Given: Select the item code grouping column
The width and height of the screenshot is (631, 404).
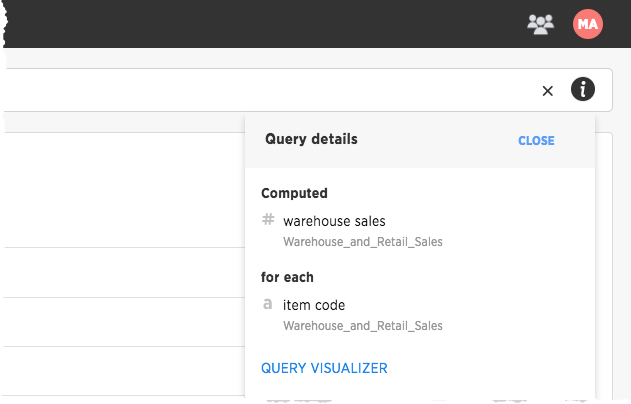Looking at the screenshot, I should pos(314,305).
